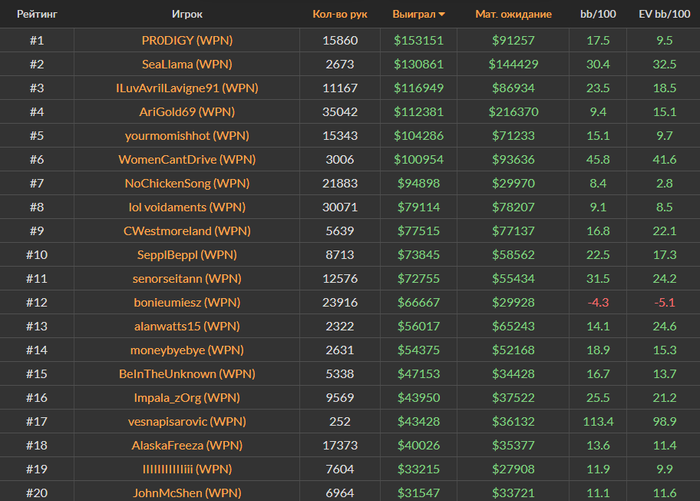Select player ILuvAvrilLavigne91 (WPN)
700x501 pixels.
(187, 88)
